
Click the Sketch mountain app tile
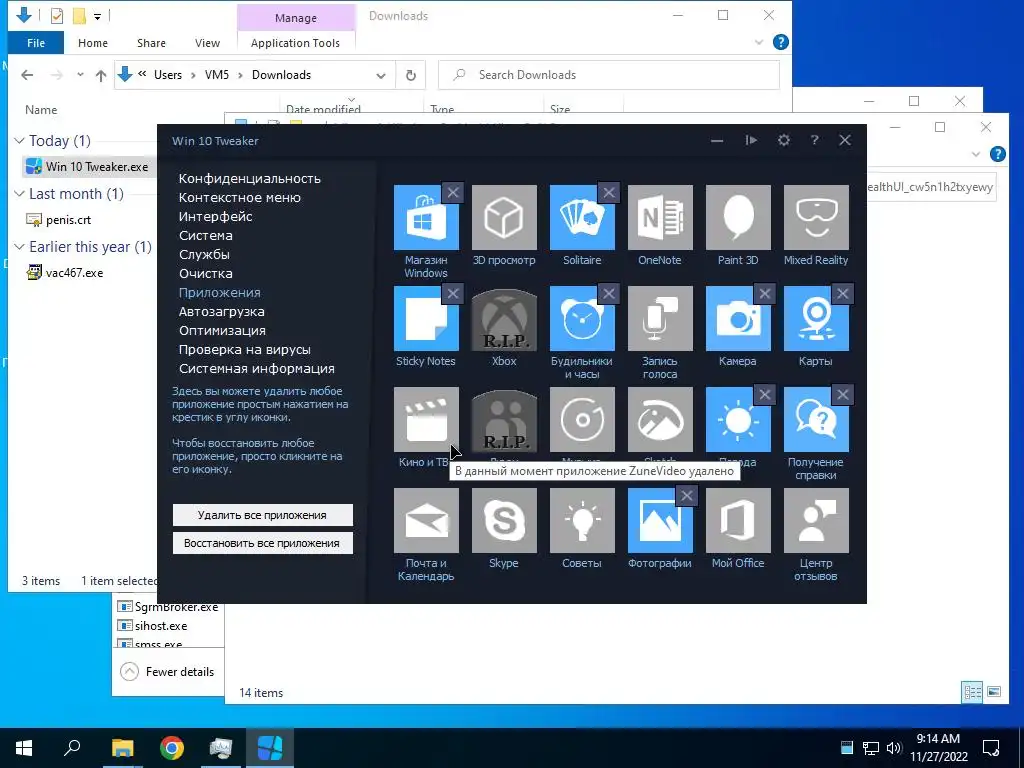pos(660,419)
